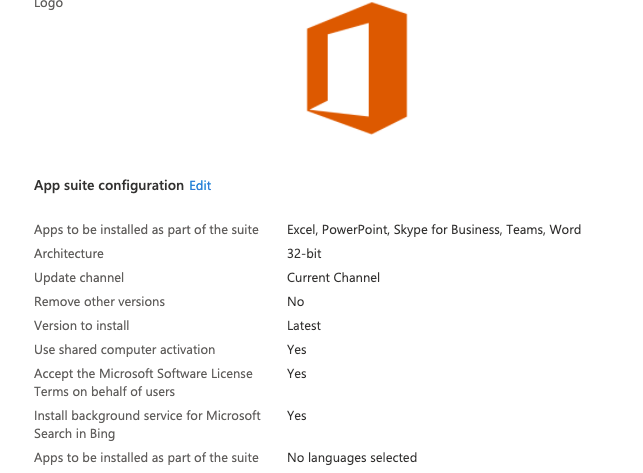
Task: Click the App suite configuration heading
Action: click(x=109, y=185)
